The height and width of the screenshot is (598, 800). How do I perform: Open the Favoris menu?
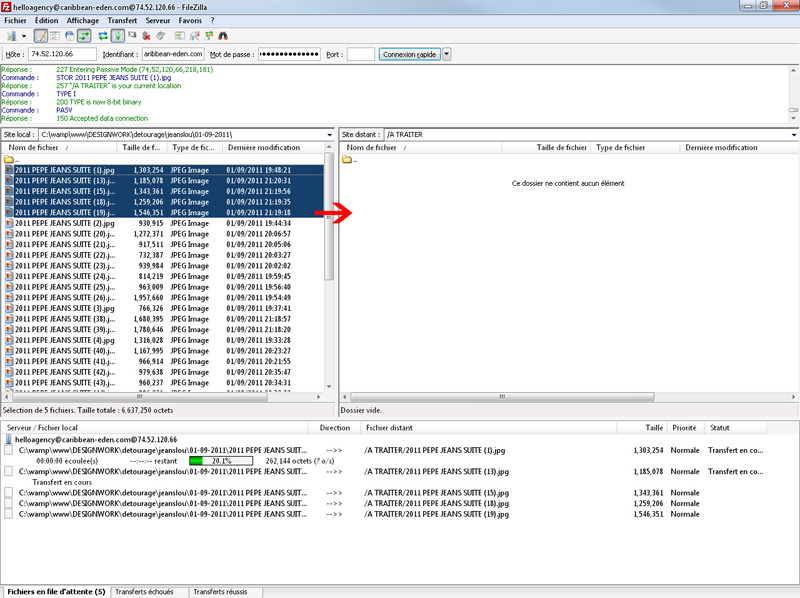(x=190, y=20)
